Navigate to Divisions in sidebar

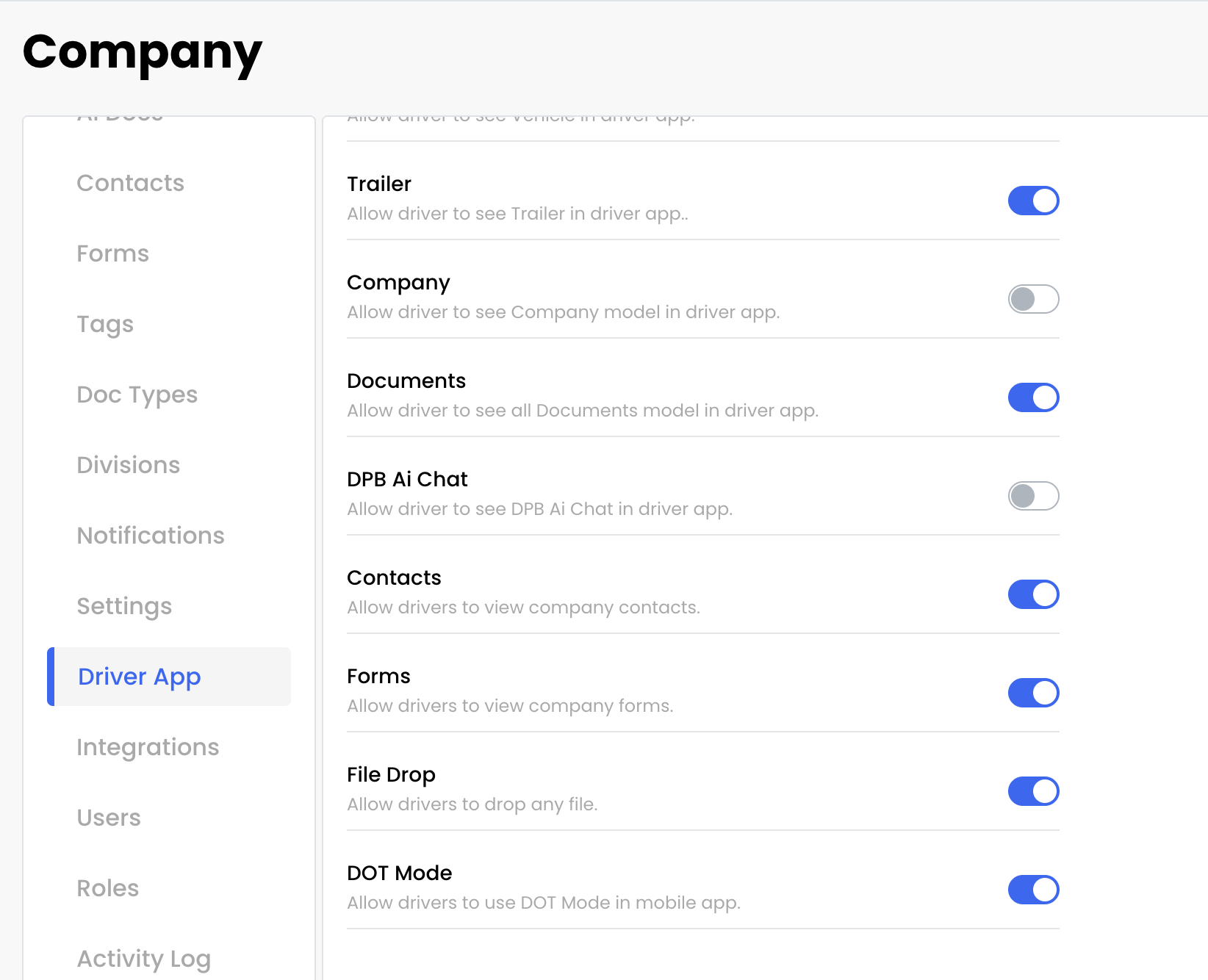pyautogui.click(x=129, y=465)
